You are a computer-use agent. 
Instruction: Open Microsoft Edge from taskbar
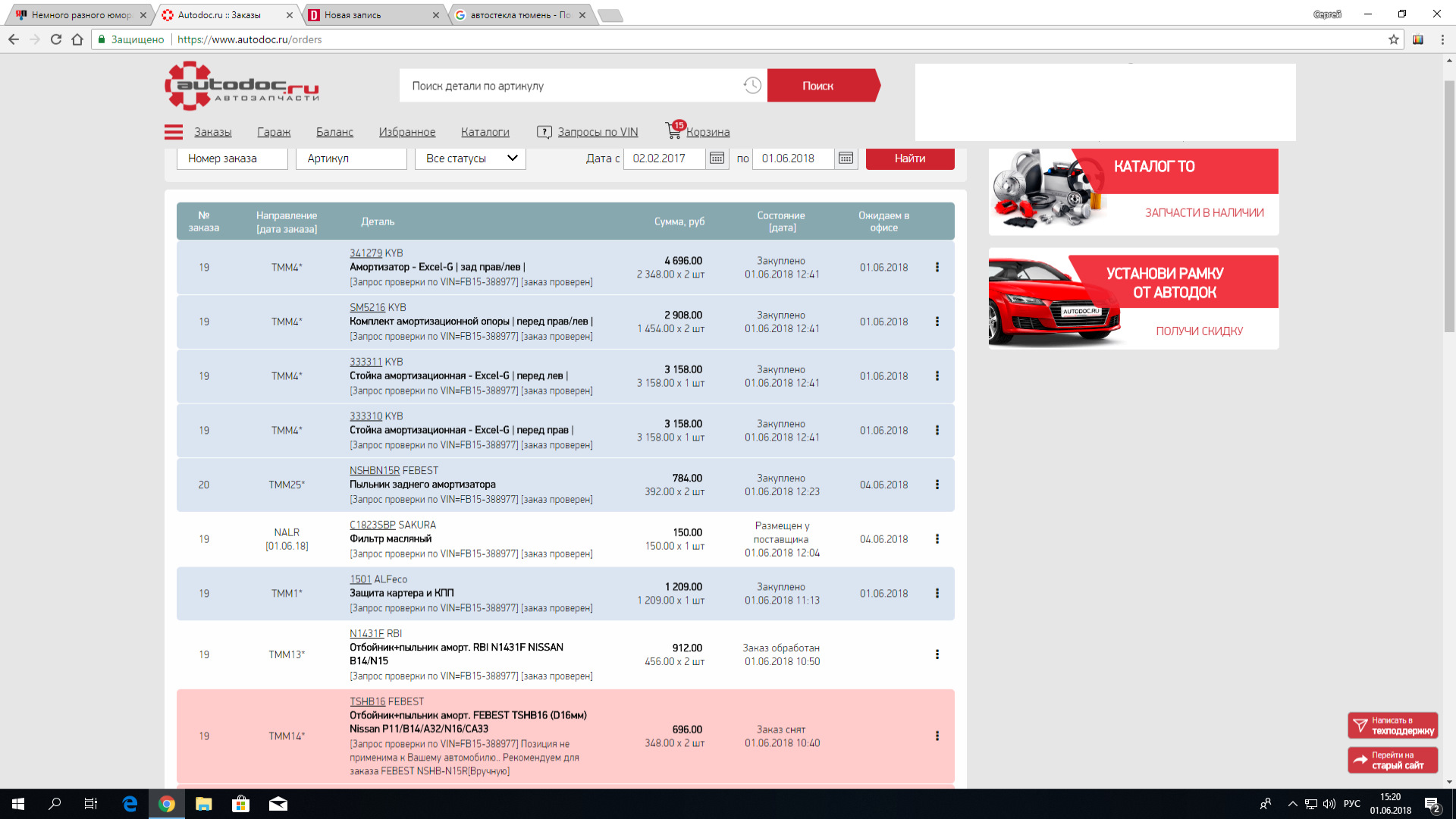pos(130,804)
